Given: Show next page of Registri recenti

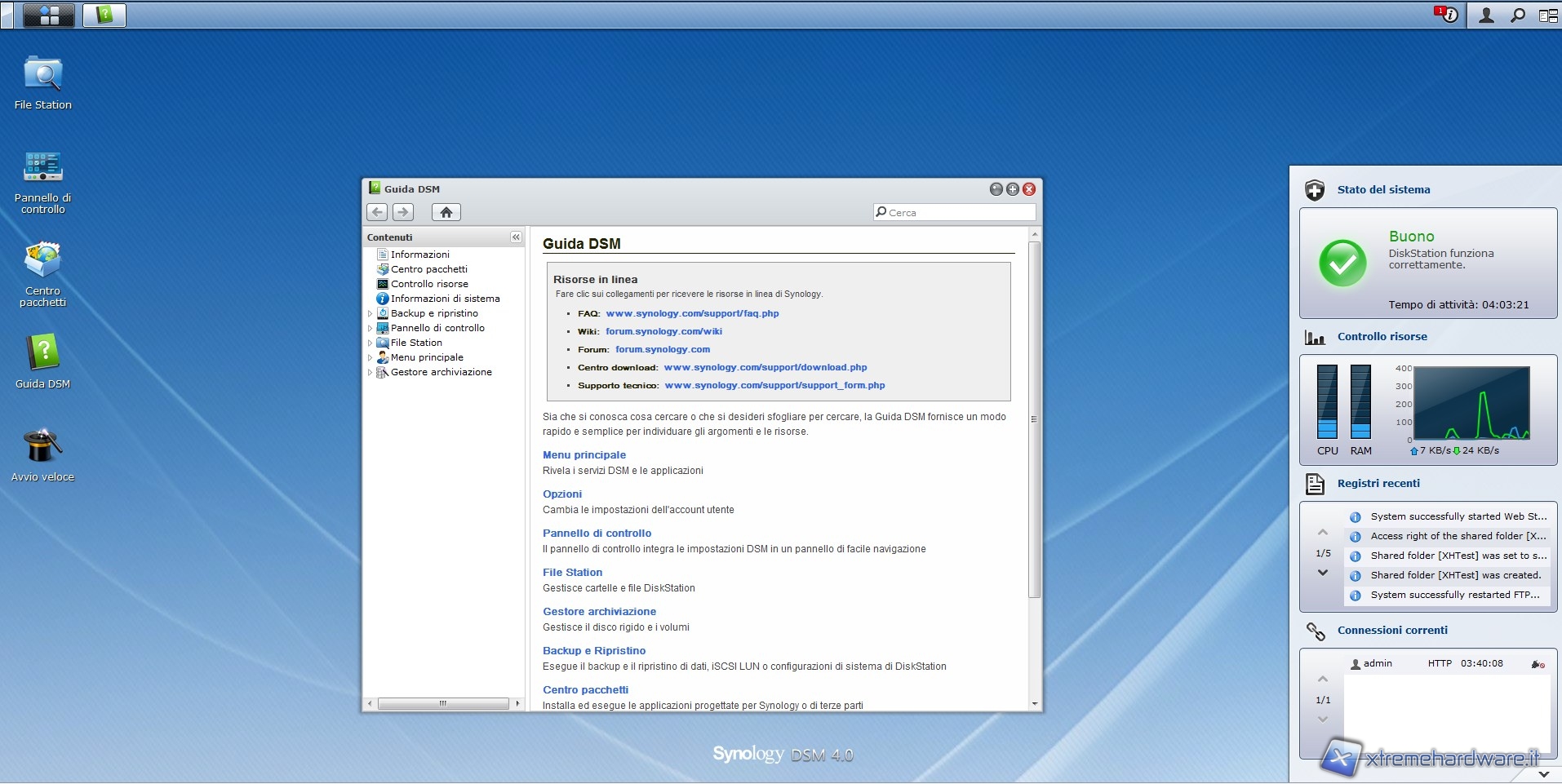Looking at the screenshot, I should [1323, 573].
